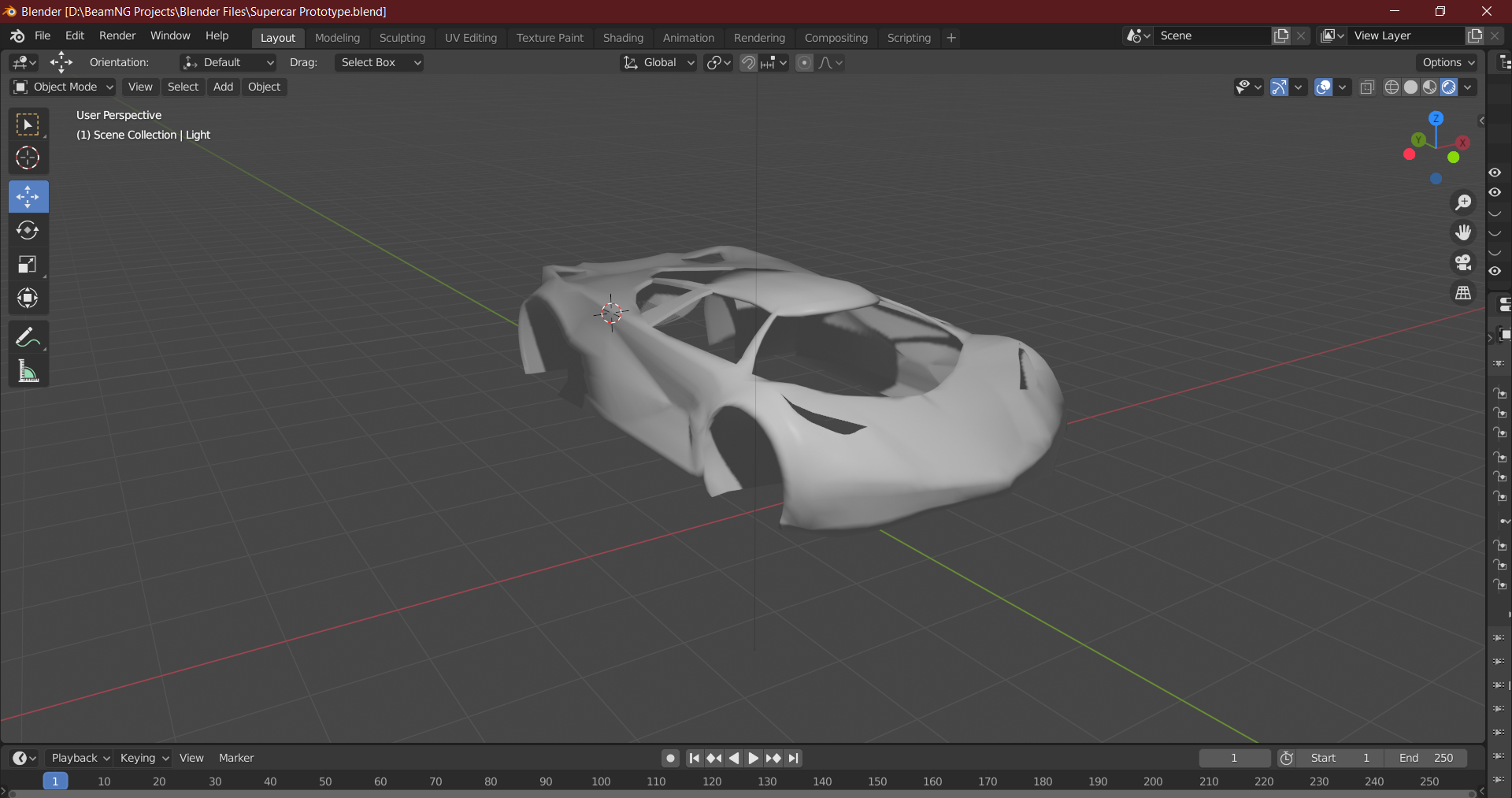Toggle proportional editing

coord(804,62)
